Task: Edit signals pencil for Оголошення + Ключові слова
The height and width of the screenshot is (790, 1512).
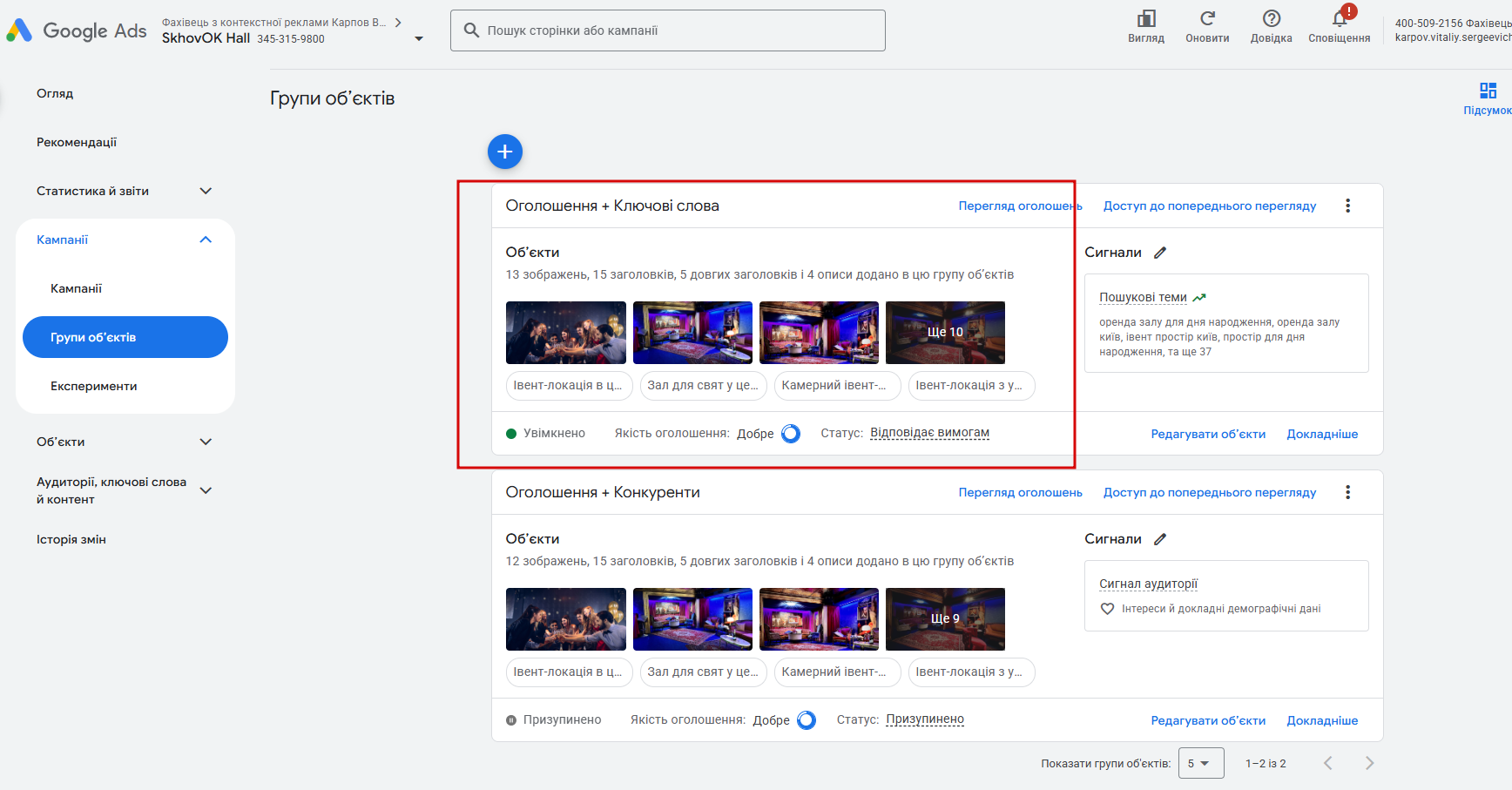Action: pos(1160,253)
